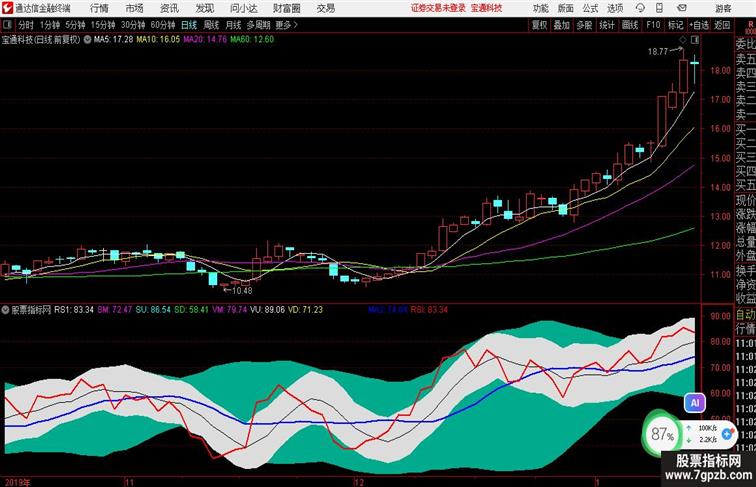Open the 财富圈 menu
This screenshot has height=487, width=756.
(x=286, y=8)
